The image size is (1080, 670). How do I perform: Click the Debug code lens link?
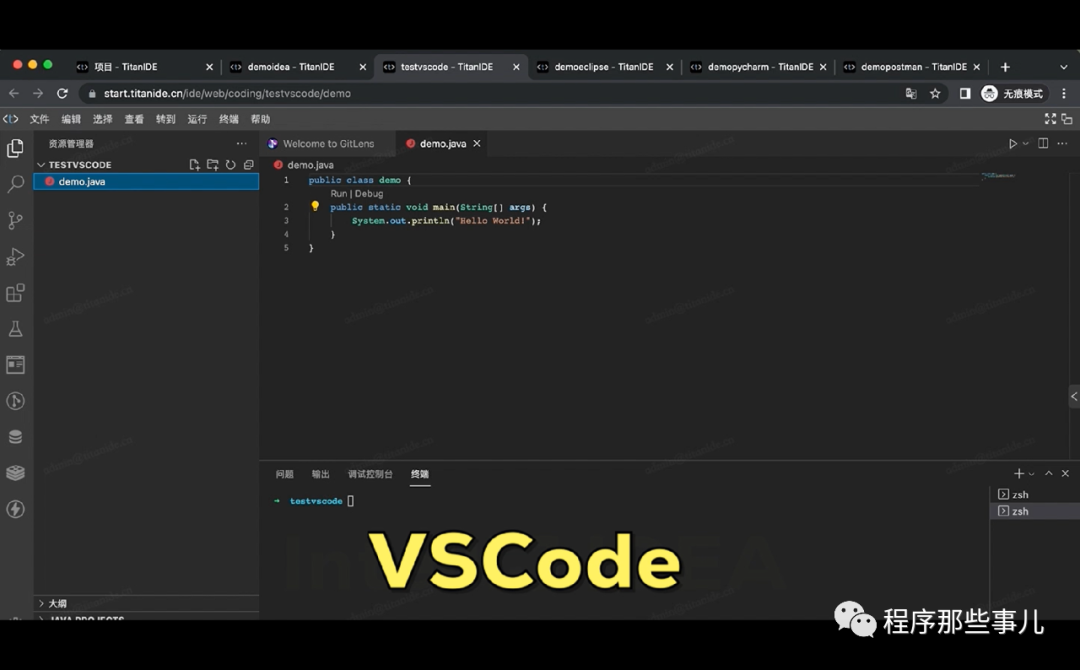click(369, 193)
